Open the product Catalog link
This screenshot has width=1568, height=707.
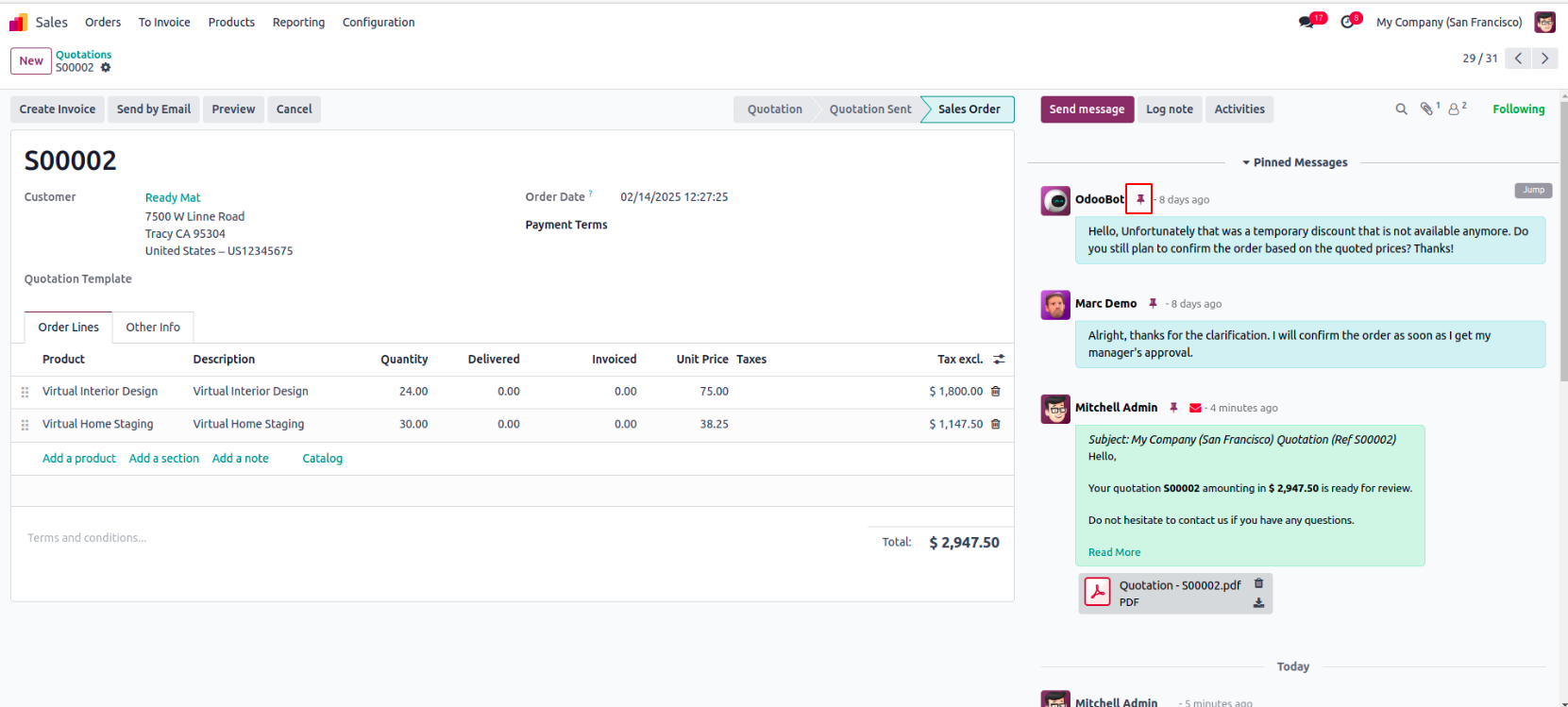click(323, 459)
